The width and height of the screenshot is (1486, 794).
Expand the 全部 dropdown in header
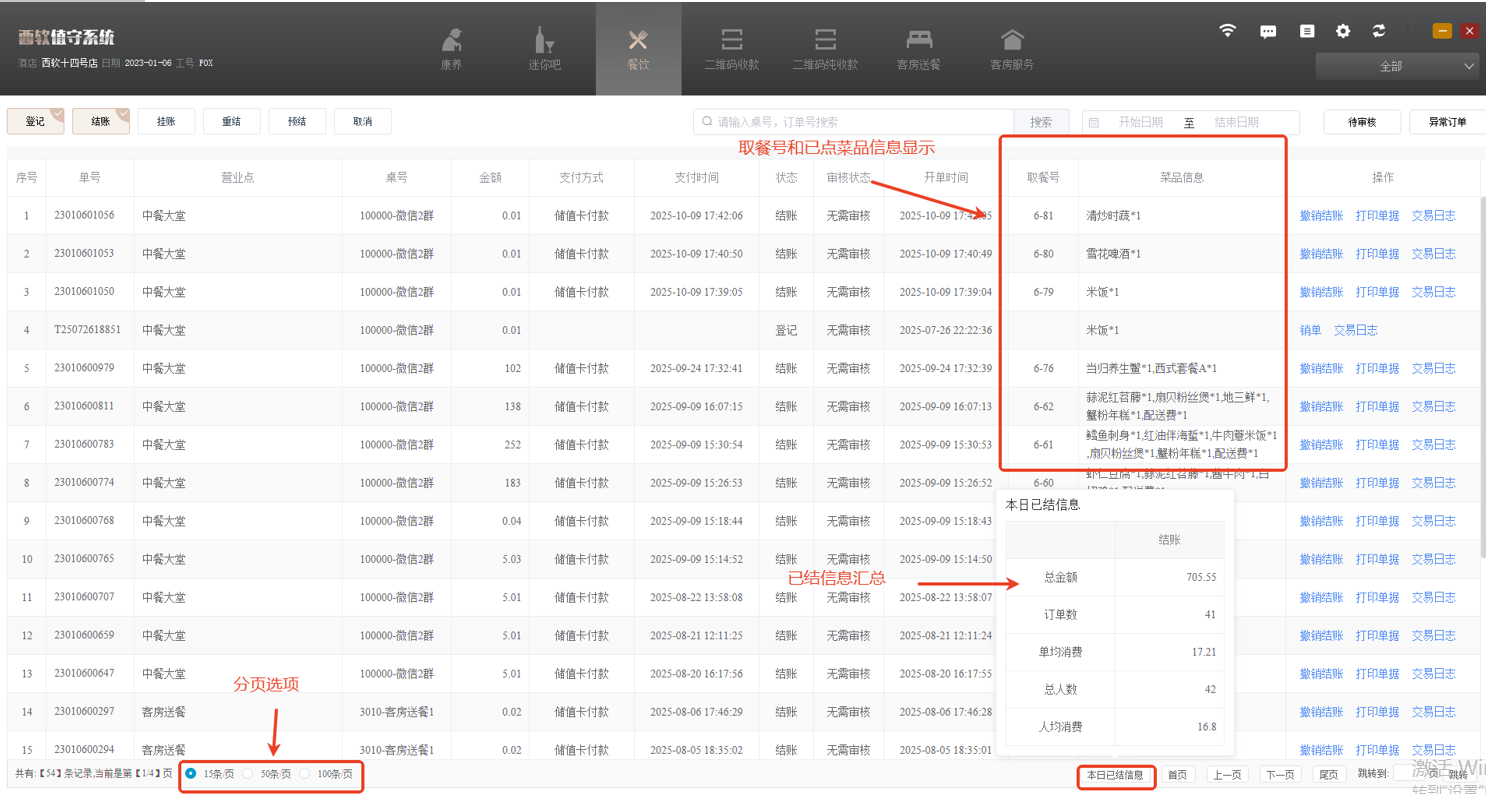coord(1396,66)
